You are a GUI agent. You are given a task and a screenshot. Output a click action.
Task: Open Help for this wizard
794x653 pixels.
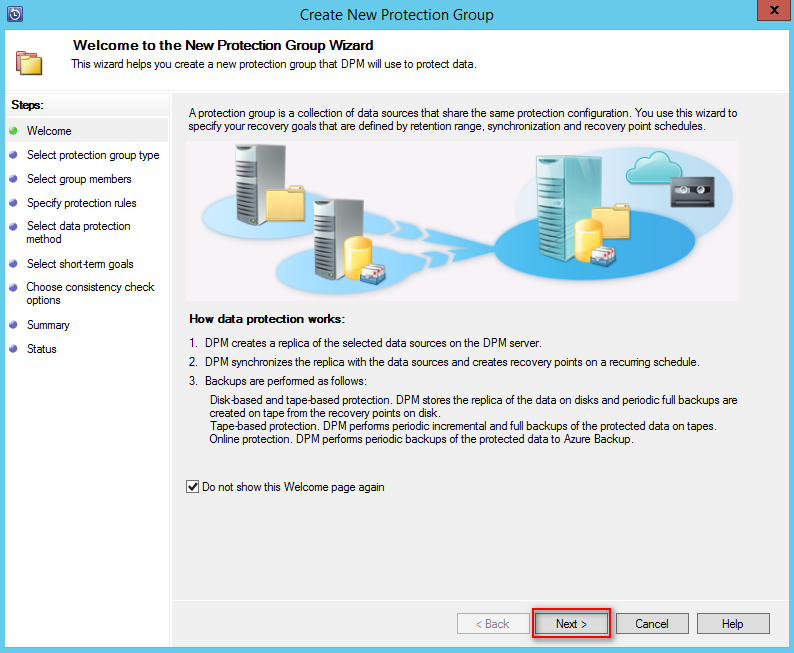[x=733, y=624]
